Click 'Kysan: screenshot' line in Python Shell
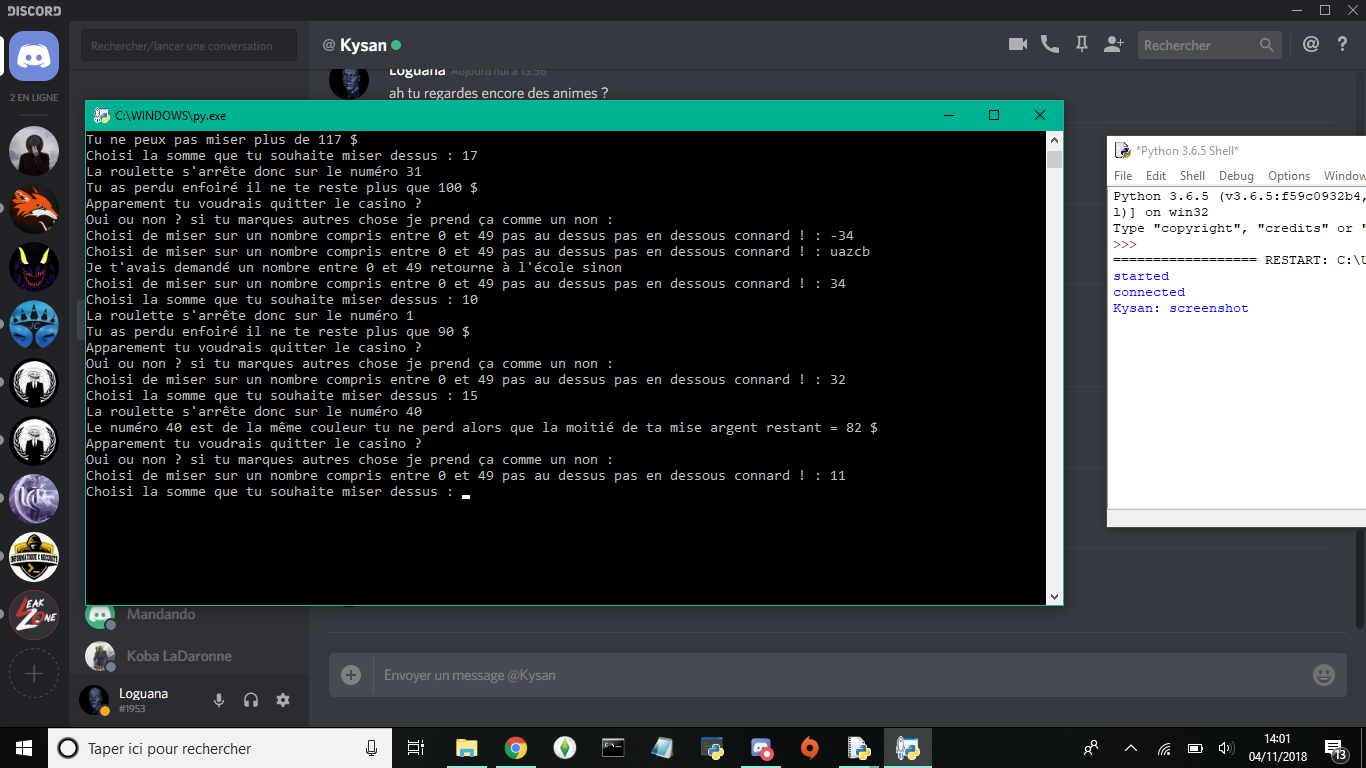 click(1180, 308)
